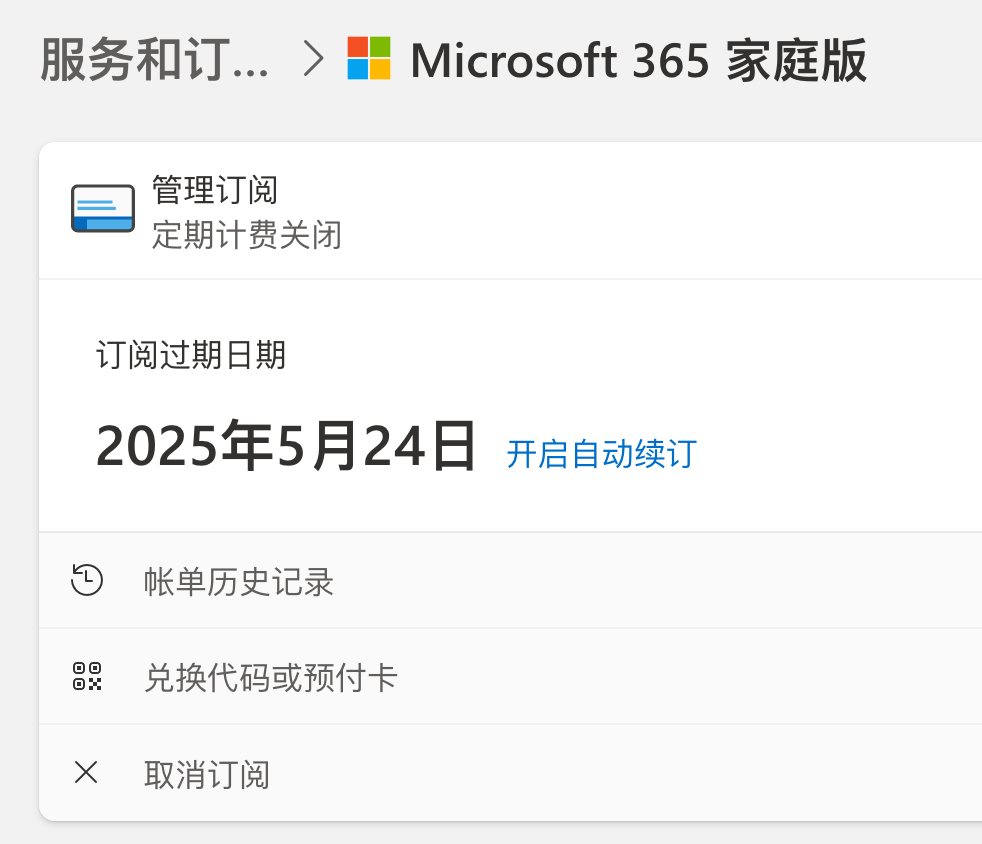Click the expiry date 2025年5月24日
982x844 pixels.
(x=286, y=446)
